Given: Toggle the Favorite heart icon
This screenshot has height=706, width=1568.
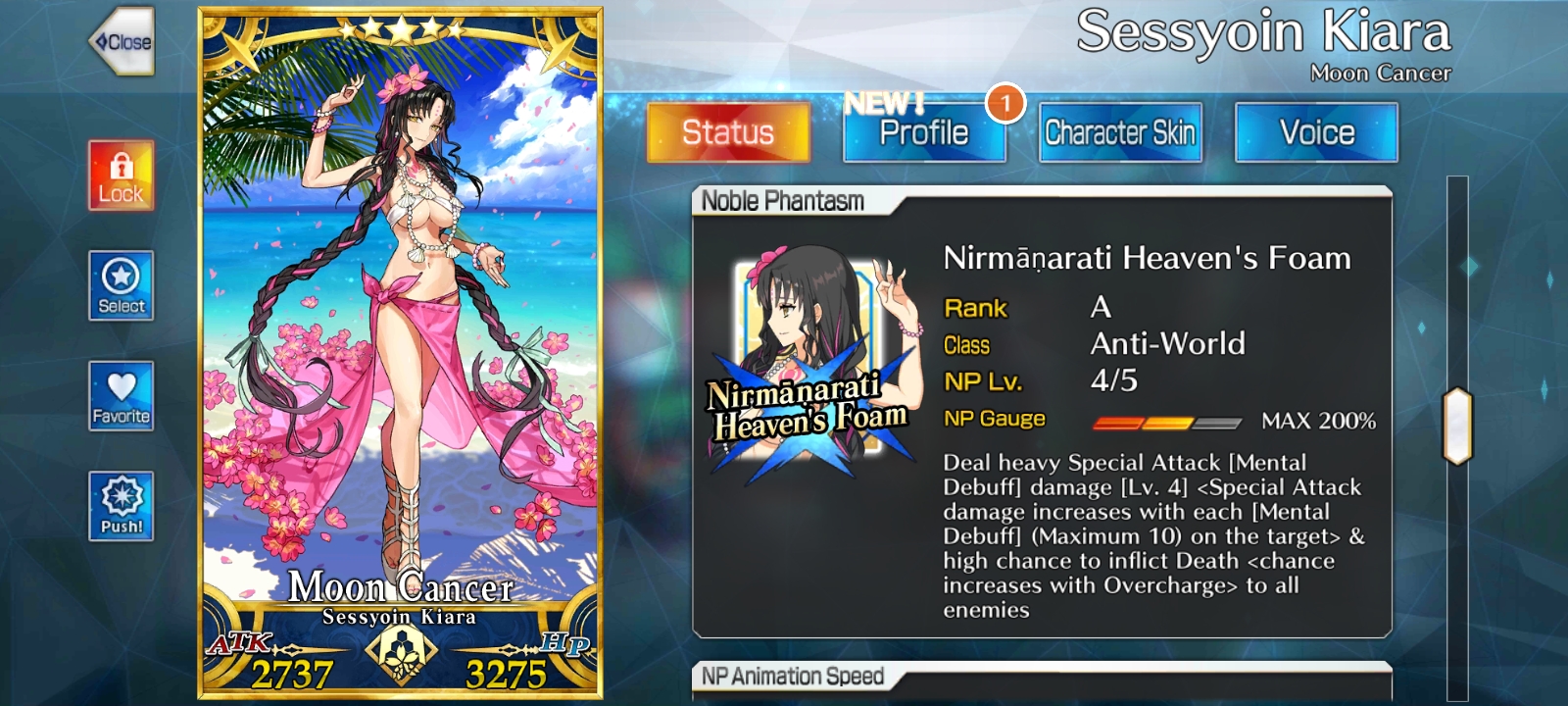Looking at the screenshot, I should click(x=121, y=396).
